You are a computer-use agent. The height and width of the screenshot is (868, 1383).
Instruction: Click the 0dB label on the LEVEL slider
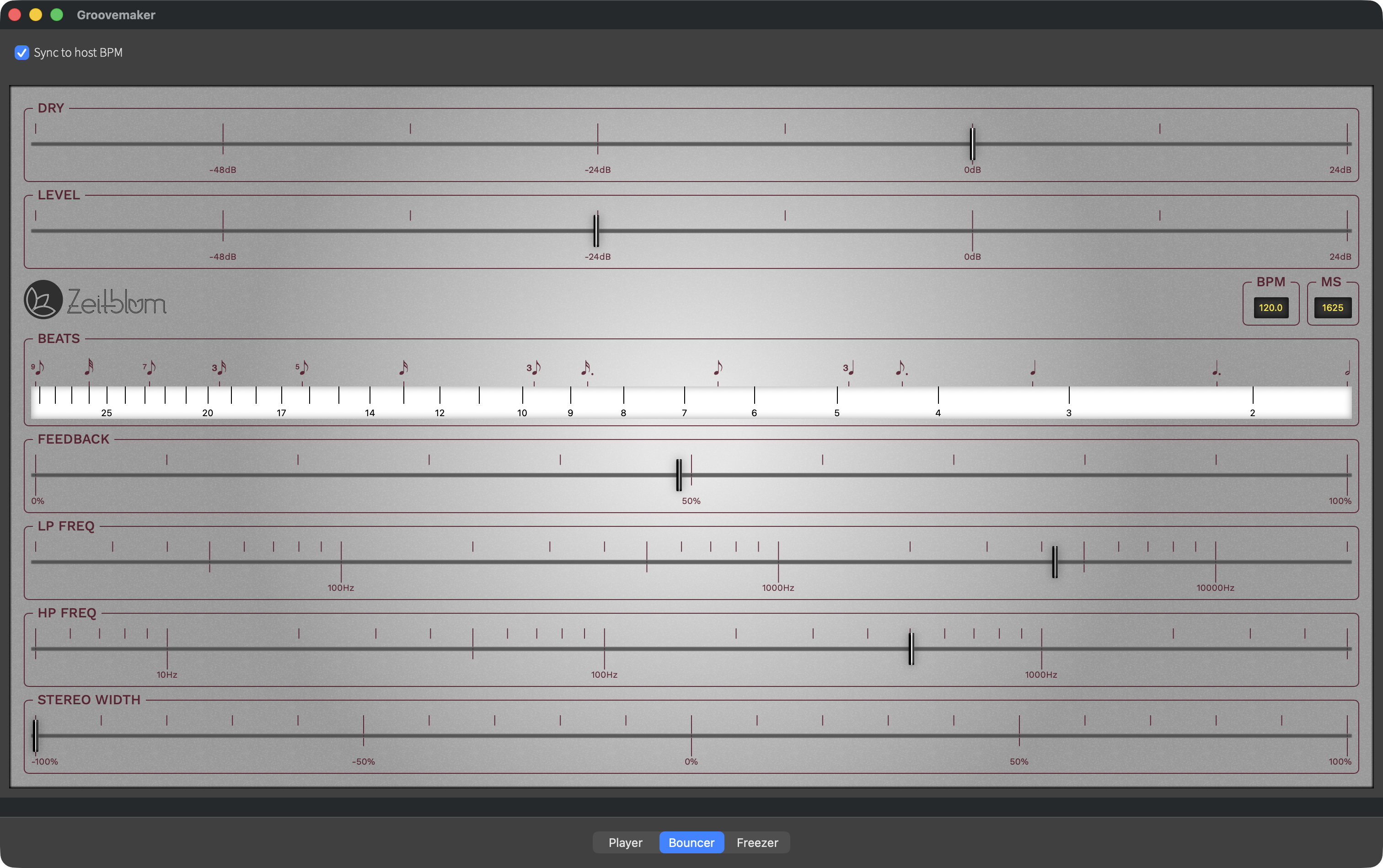pos(972,257)
